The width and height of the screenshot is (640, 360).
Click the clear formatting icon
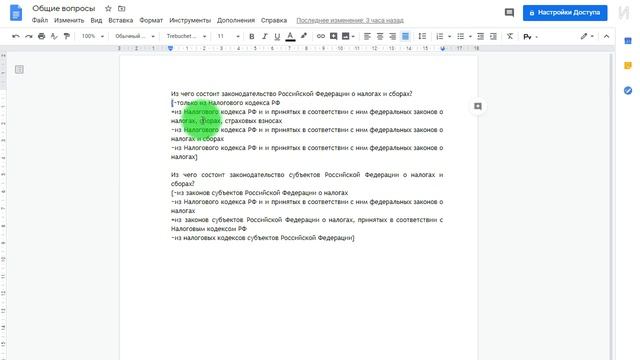[510, 36]
